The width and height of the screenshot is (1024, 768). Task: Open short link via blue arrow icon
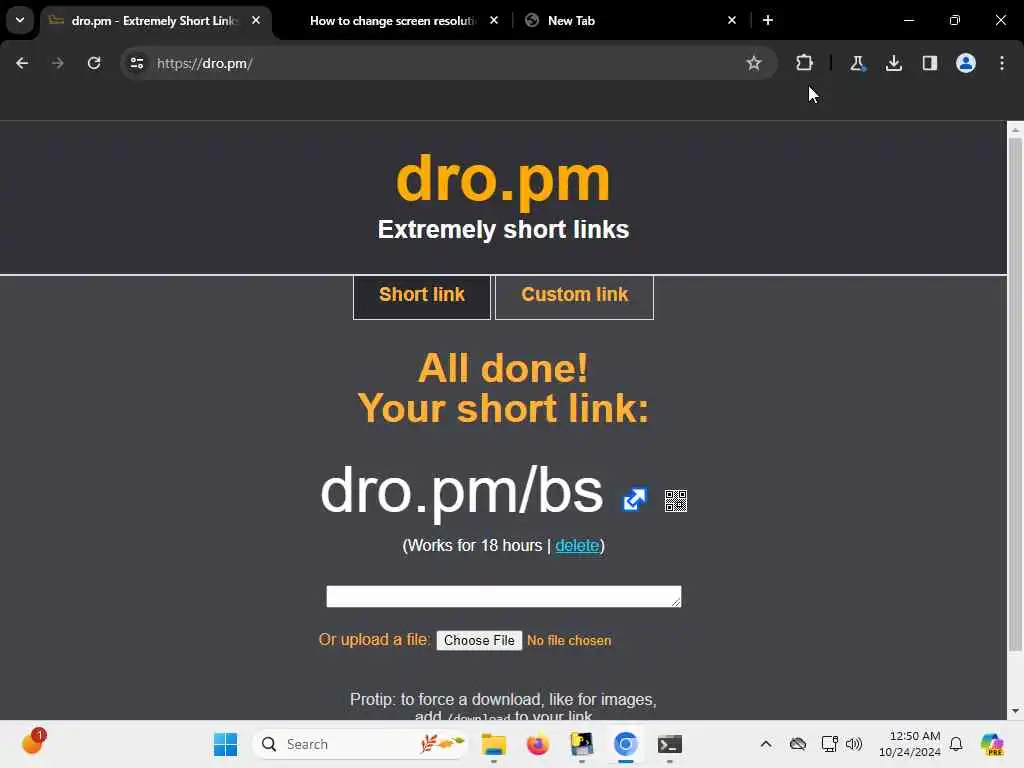coord(634,500)
